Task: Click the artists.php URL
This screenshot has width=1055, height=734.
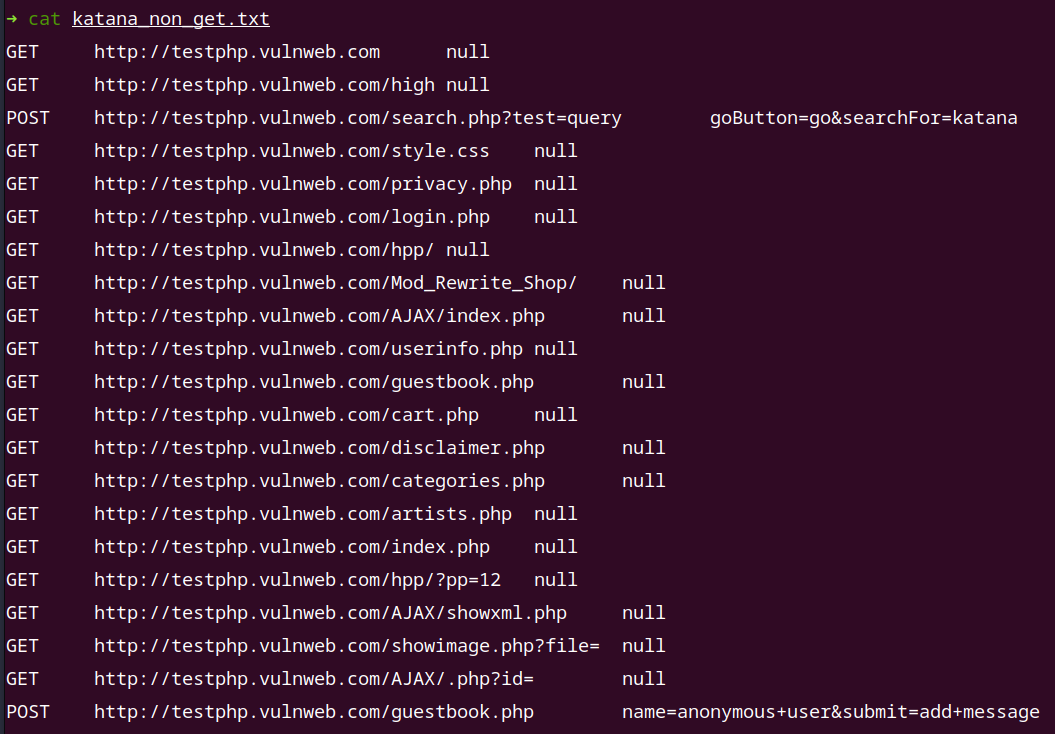Action: click(303, 513)
